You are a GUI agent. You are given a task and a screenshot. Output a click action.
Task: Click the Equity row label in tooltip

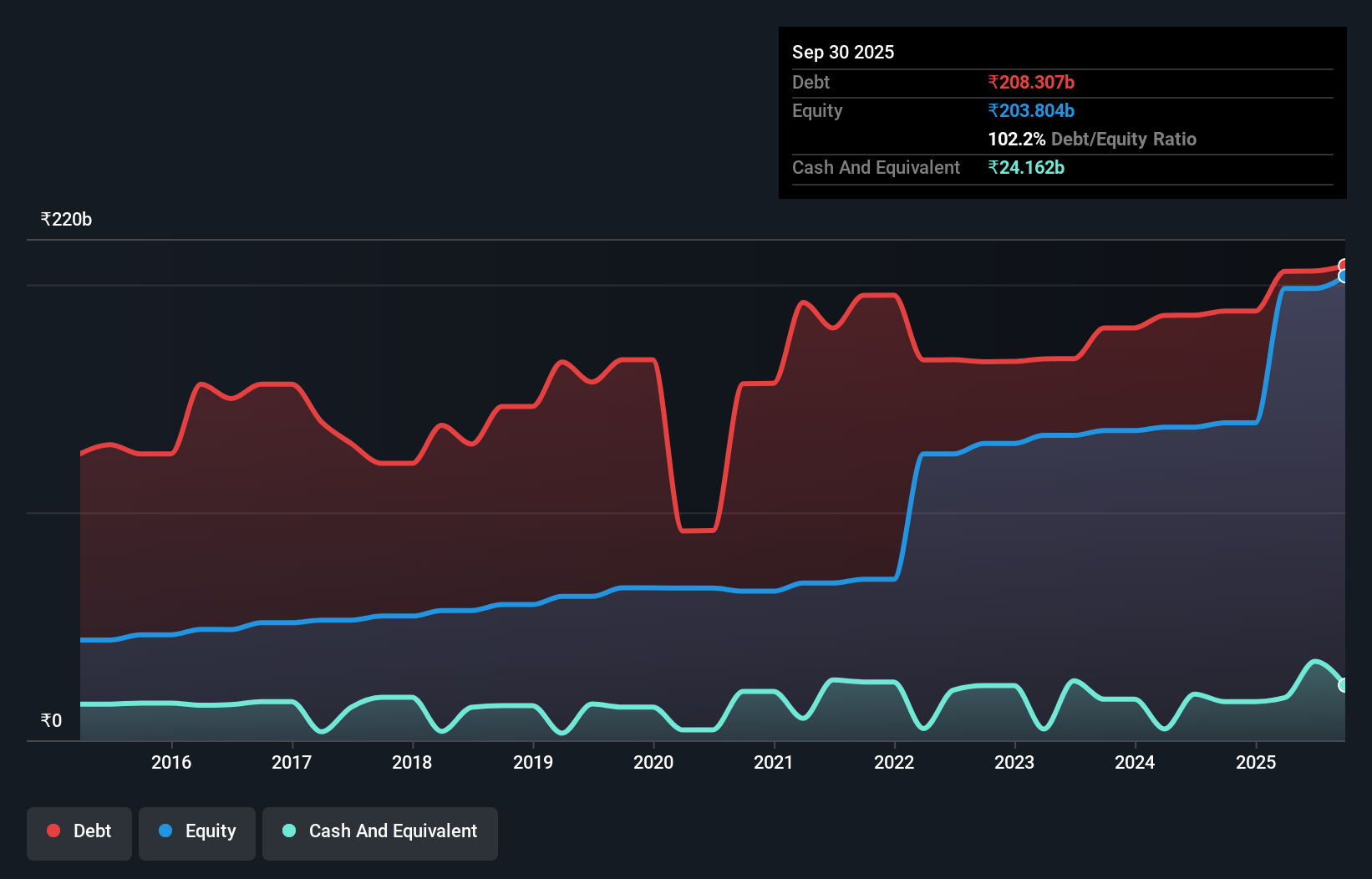point(817,110)
